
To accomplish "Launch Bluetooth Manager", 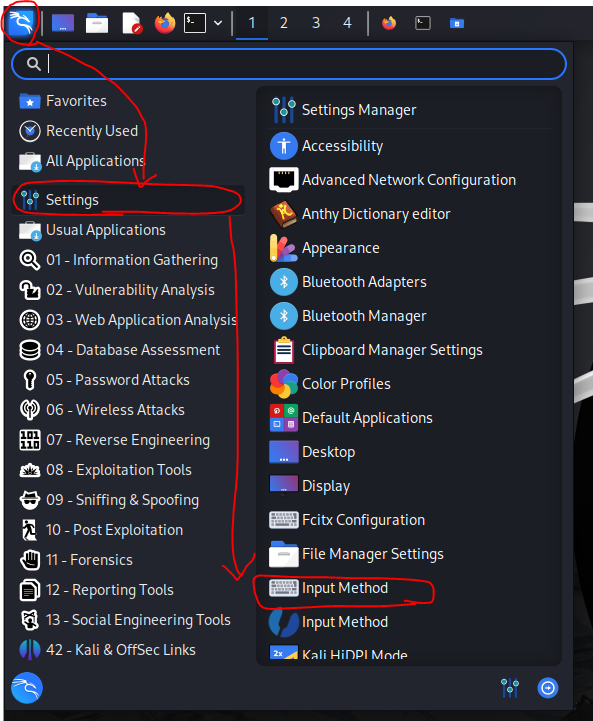I will [x=409, y=316].
